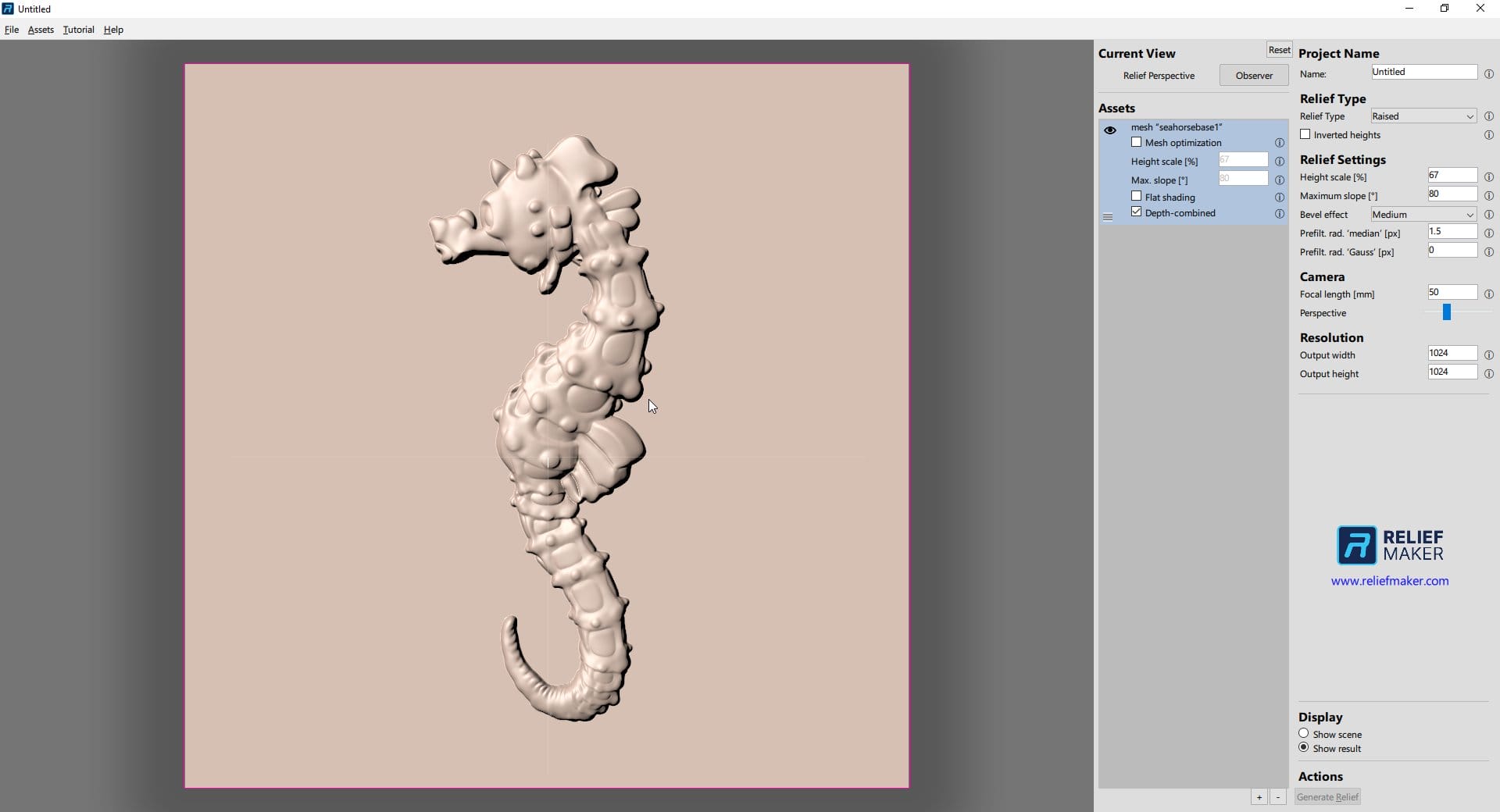Open the Relief Type dropdown
The image size is (1500, 812).
point(1423,116)
